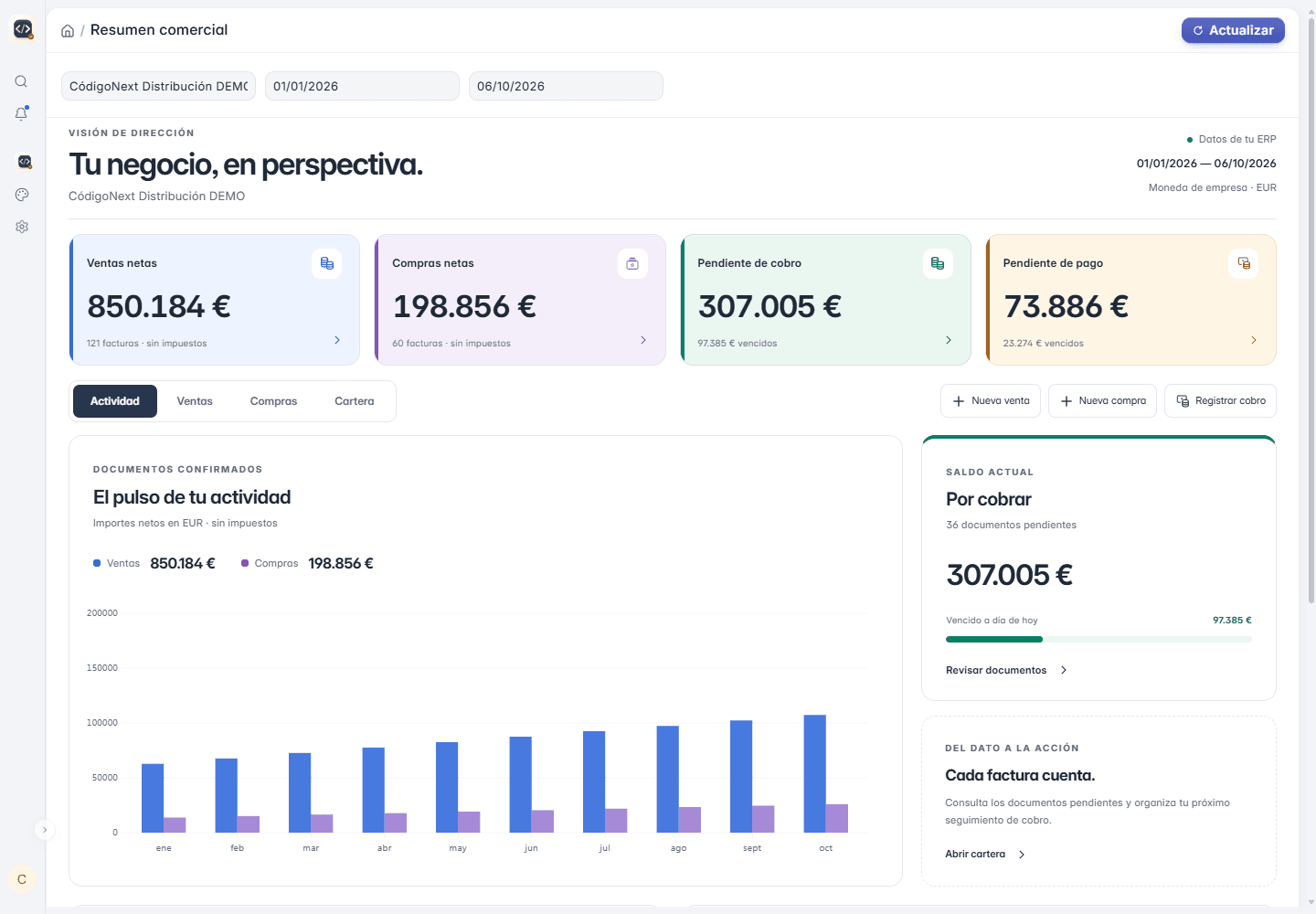Open the search icon in the sidebar

(x=21, y=81)
